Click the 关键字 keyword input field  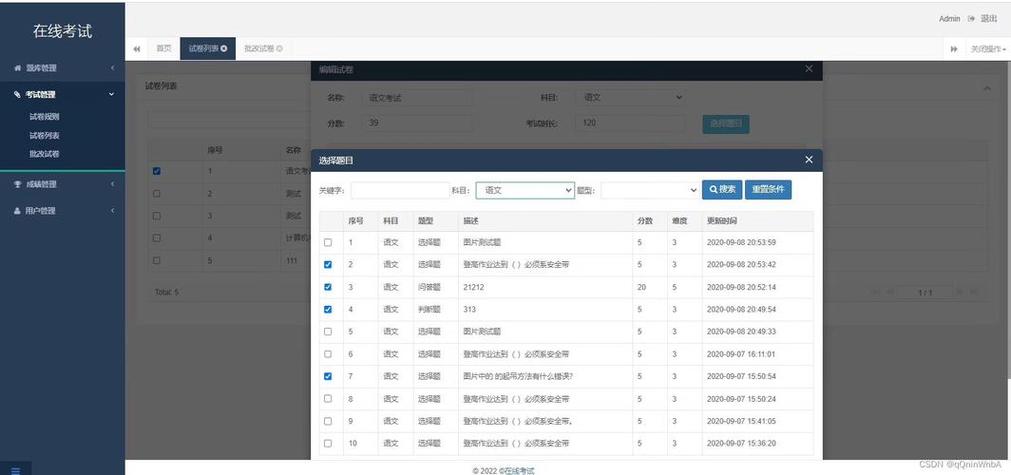click(x=400, y=189)
